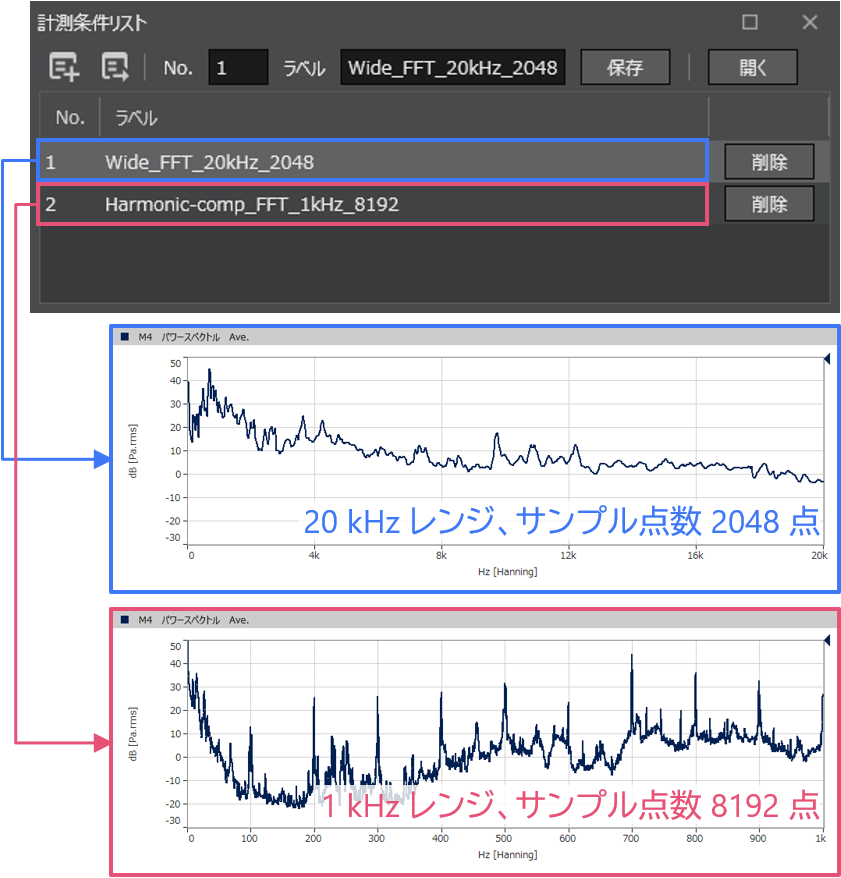Select list row 1 Wide_FFT_20kHz_2048
The width and height of the screenshot is (841, 878).
(x=300, y=161)
